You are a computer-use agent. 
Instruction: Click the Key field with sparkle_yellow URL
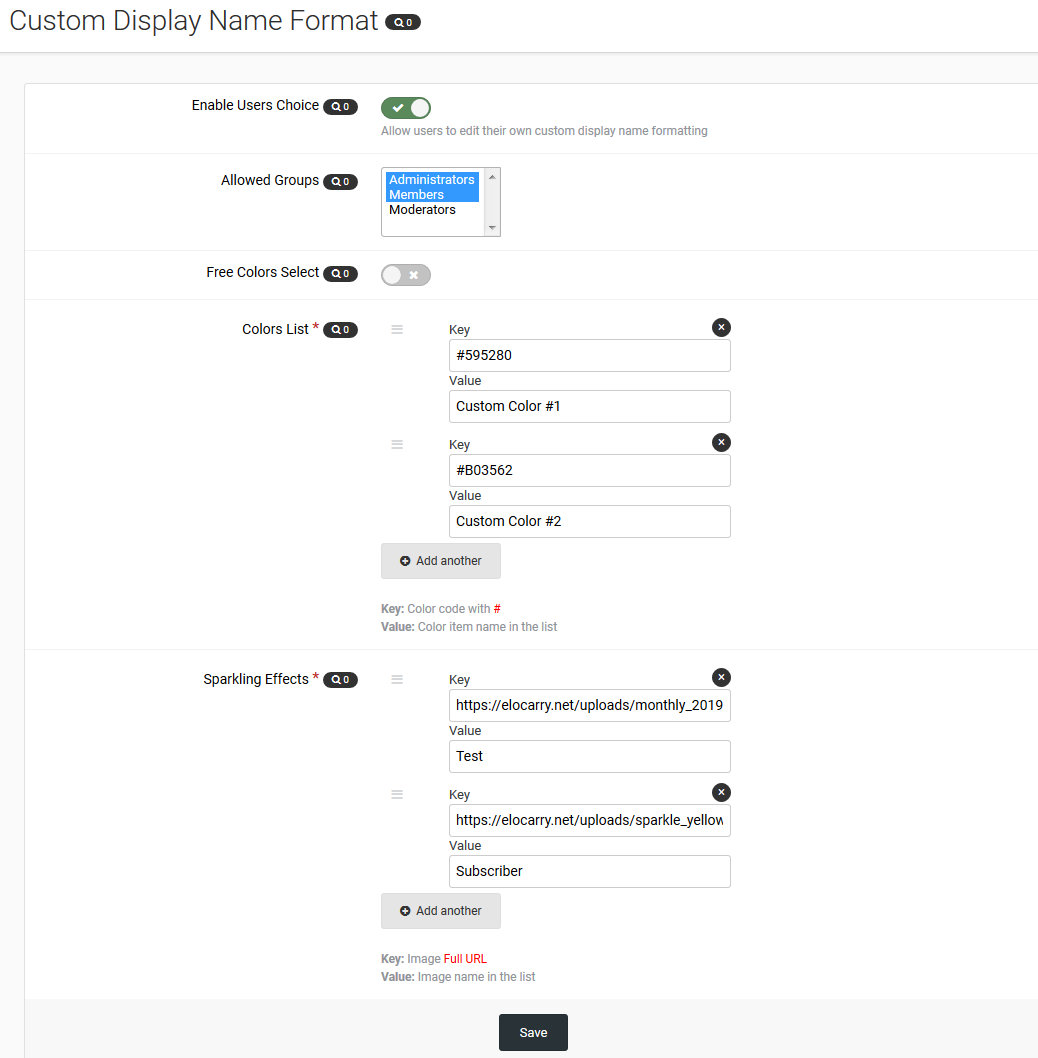[x=589, y=820]
